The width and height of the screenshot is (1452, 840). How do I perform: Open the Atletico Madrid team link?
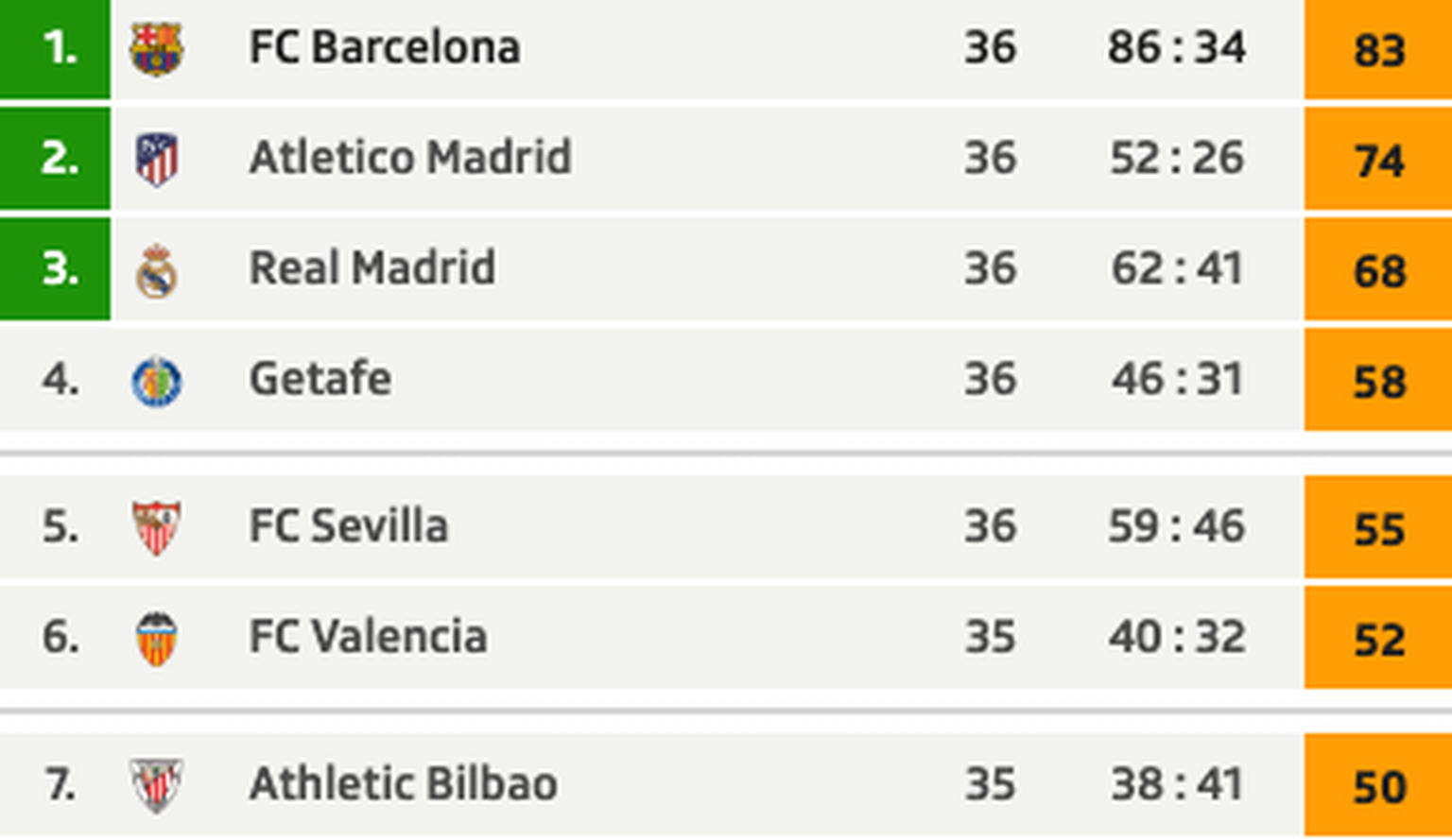(x=410, y=158)
